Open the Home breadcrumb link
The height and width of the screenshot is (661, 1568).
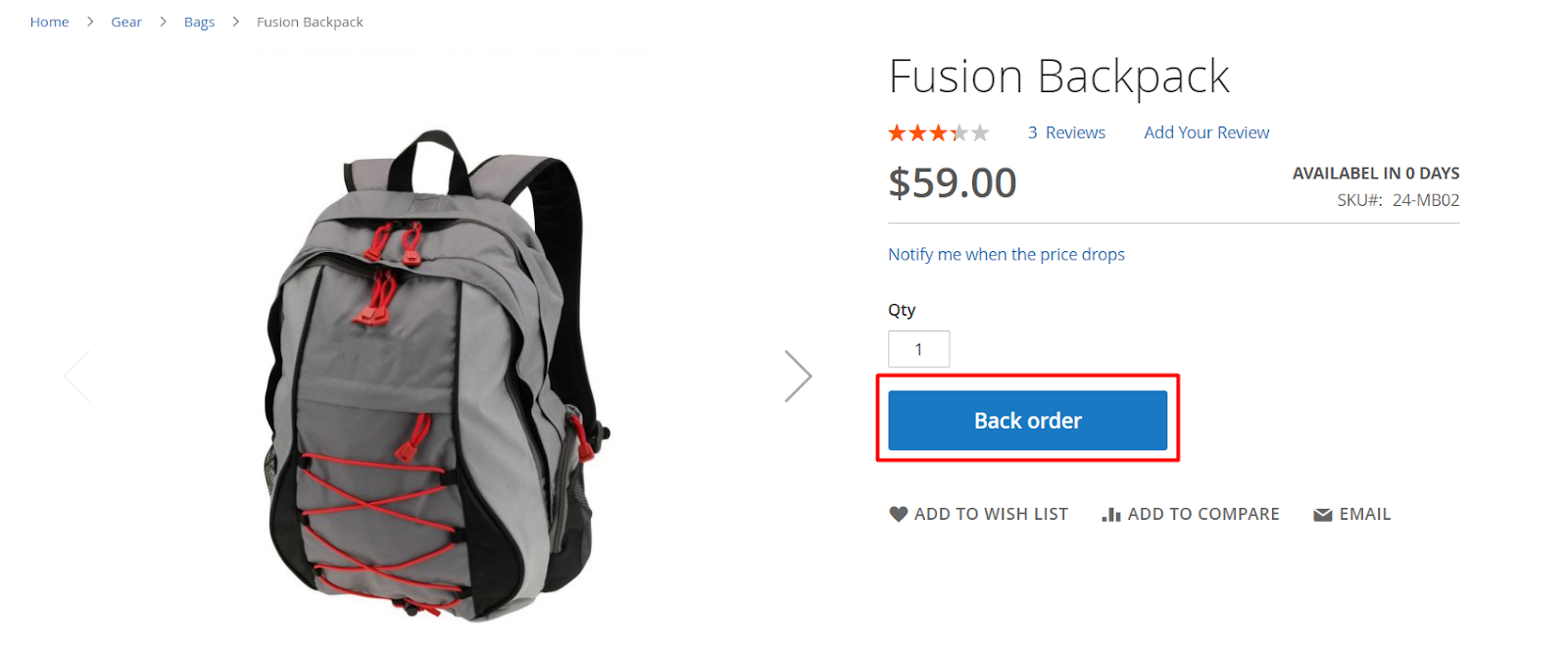coord(49,22)
